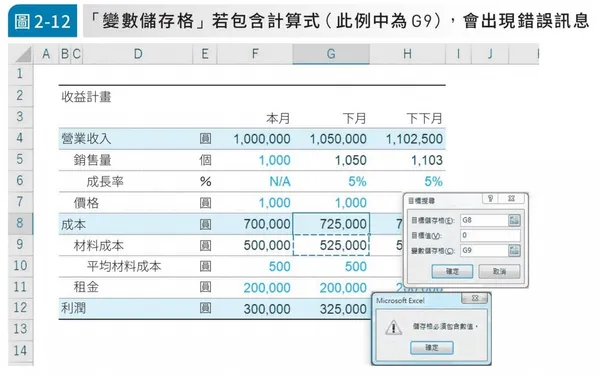This screenshot has width=600, height=376.
Task: Click the dashed-border cell showing 525,000
Action: pos(331,245)
